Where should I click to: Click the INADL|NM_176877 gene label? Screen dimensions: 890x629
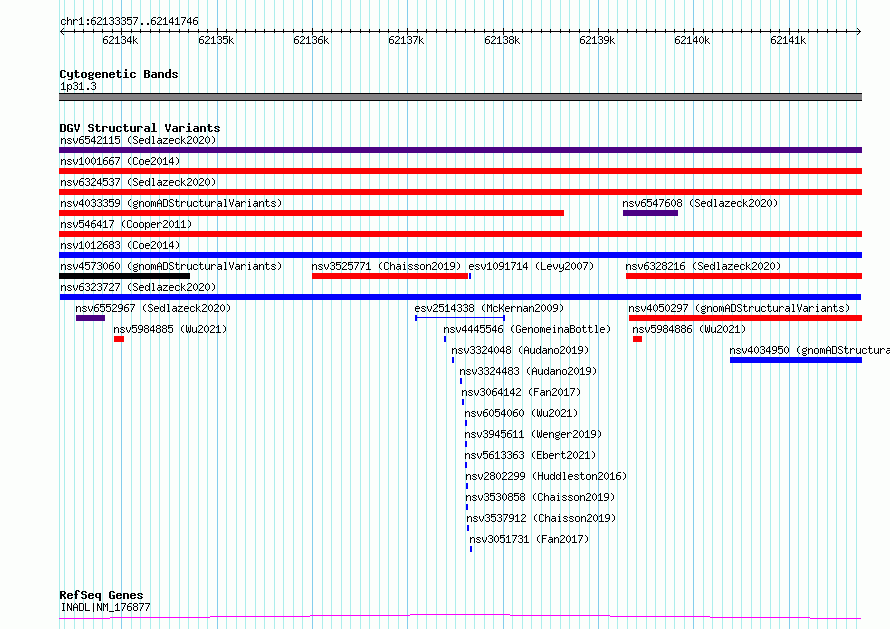point(105,607)
